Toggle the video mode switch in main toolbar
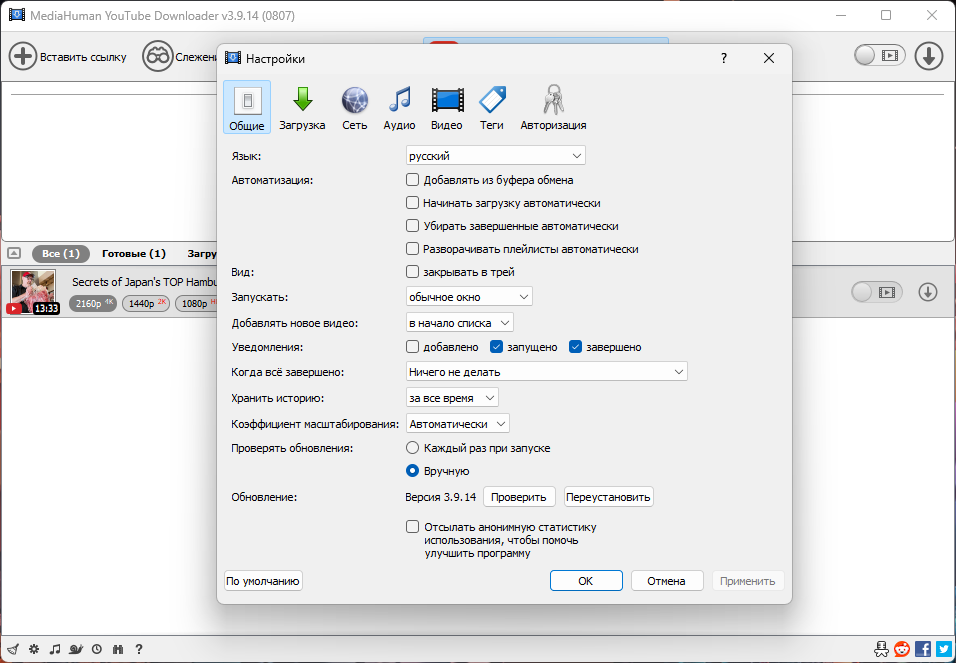The width and height of the screenshot is (956, 663). [879, 56]
